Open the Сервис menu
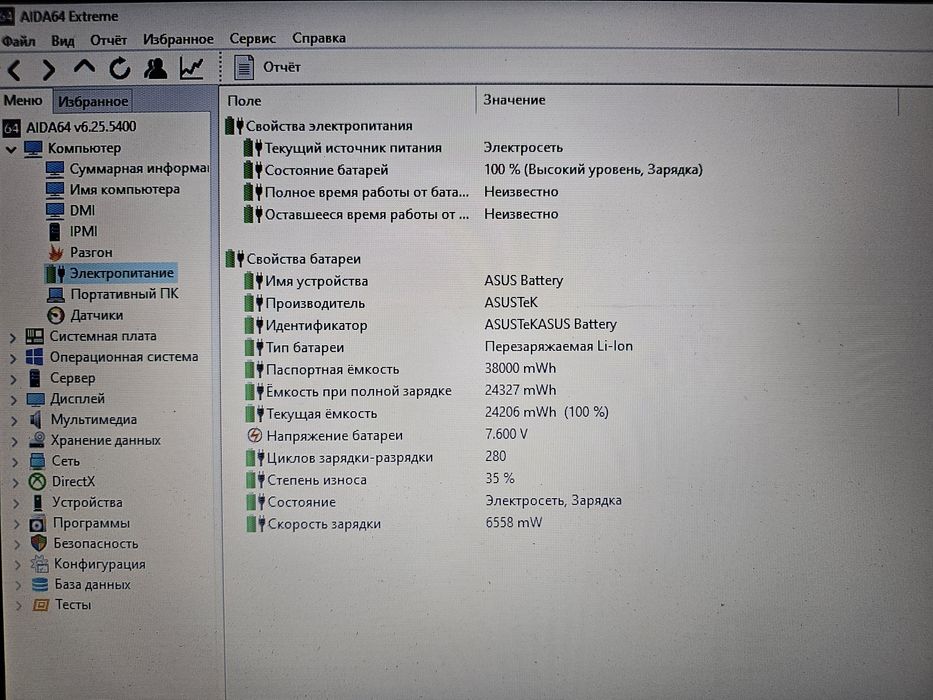This screenshot has height=700, width=933. tap(252, 39)
